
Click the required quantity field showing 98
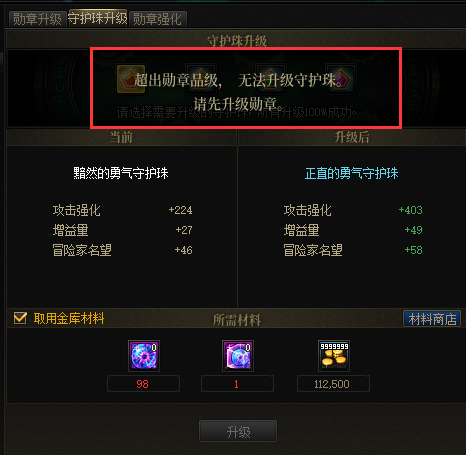tap(143, 384)
